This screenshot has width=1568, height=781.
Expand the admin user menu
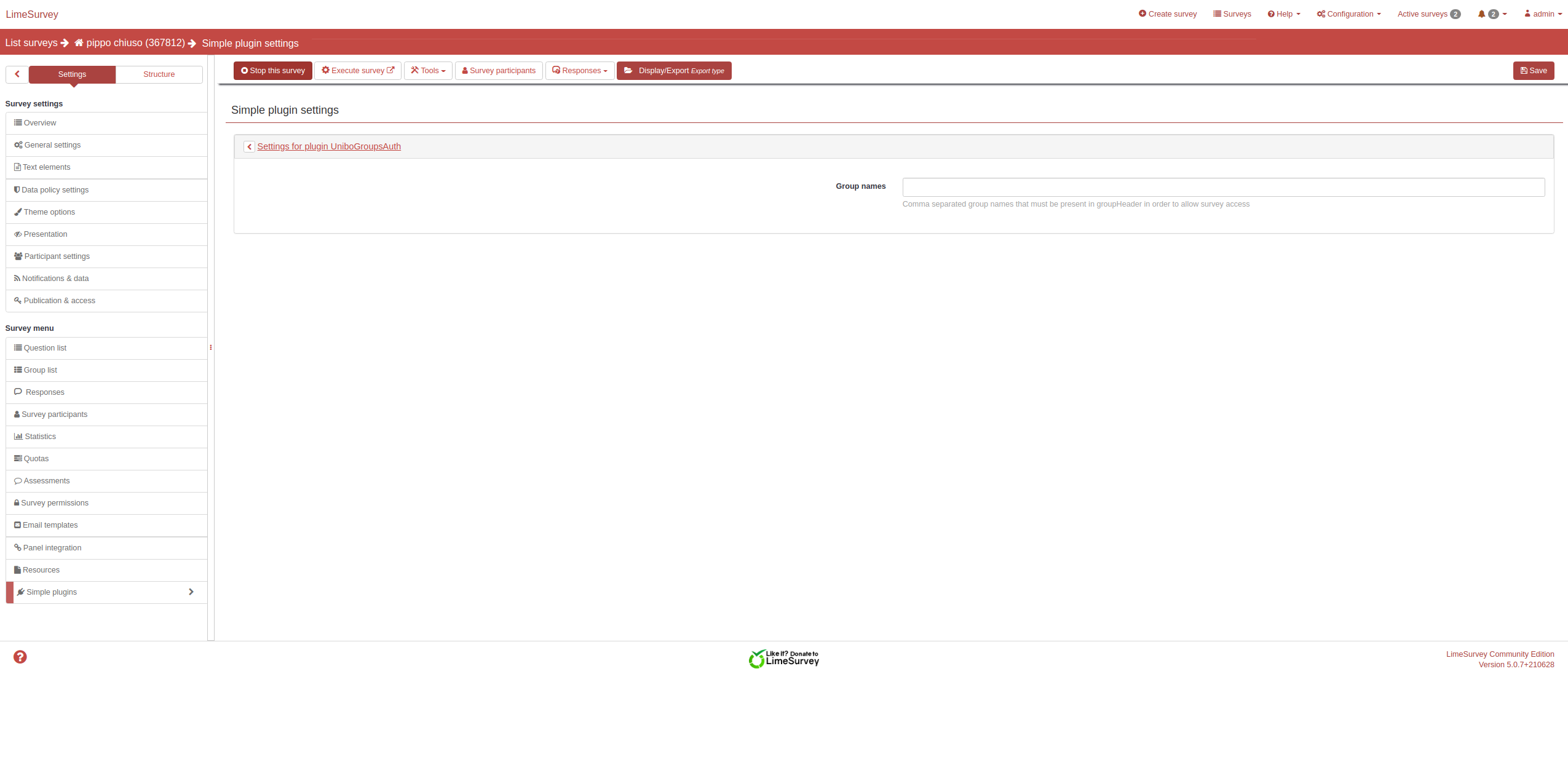[x=1542, y=14]
